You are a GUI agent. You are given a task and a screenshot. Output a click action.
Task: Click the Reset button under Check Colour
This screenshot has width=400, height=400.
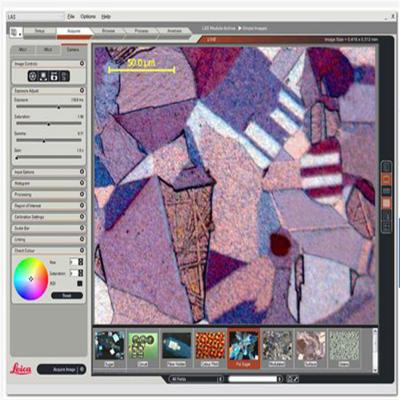[x=67, y=295]
